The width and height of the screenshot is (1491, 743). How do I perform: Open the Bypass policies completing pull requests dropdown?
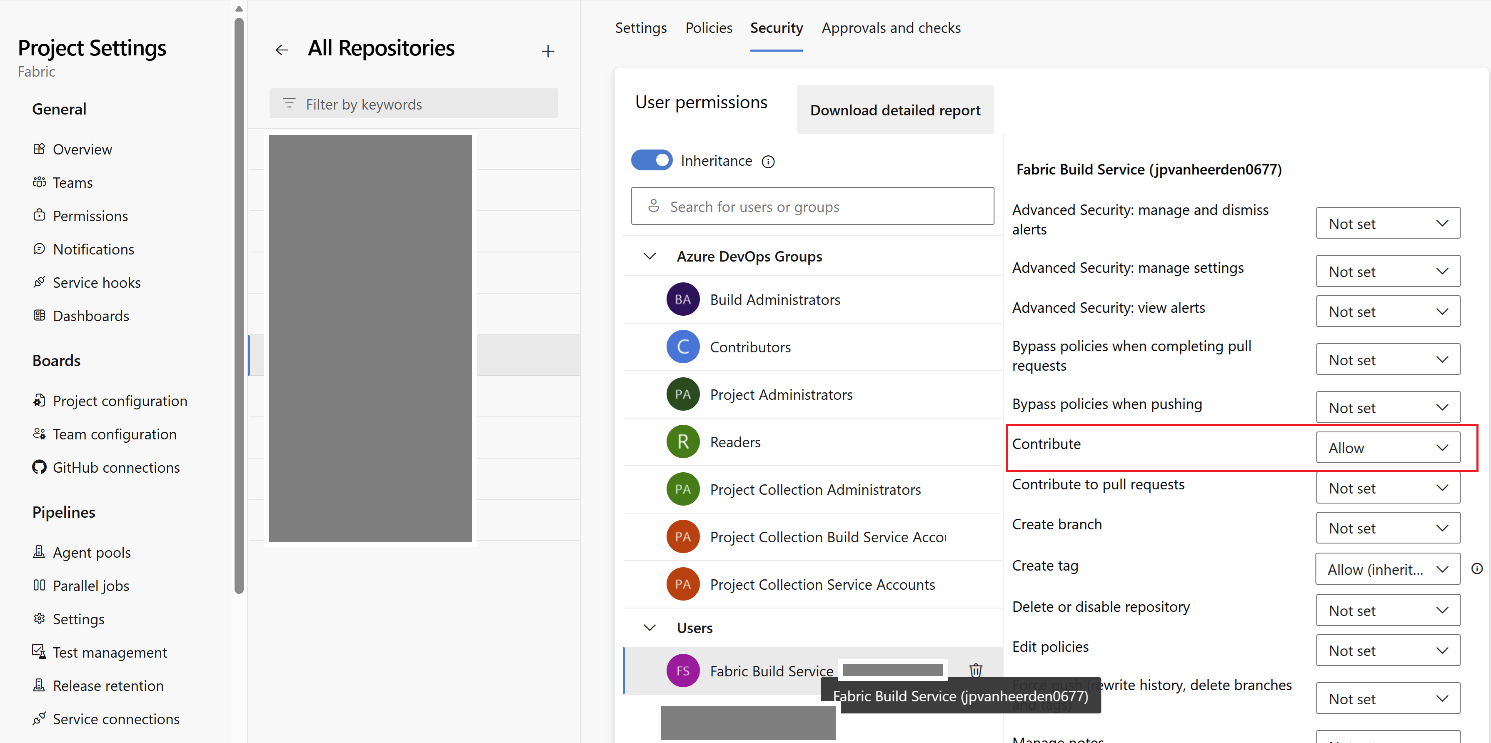(1388, 360)
